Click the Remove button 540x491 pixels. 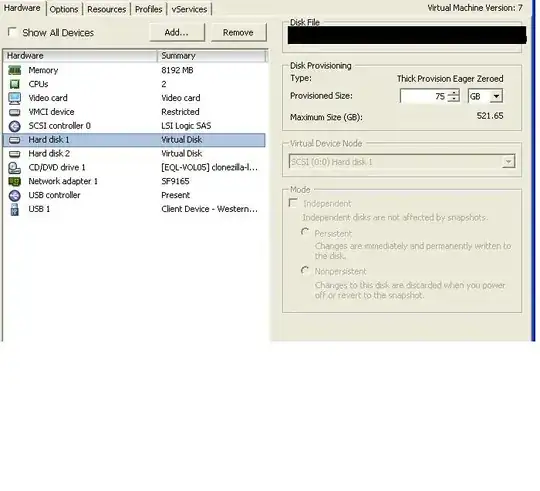click(x=238, y=32)
